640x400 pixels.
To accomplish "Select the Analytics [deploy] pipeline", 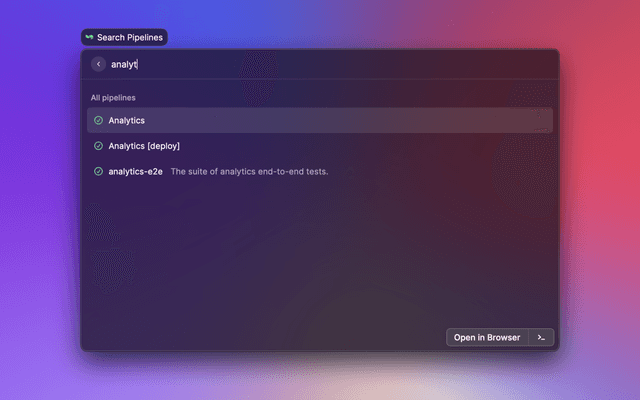I will [320, 146].
